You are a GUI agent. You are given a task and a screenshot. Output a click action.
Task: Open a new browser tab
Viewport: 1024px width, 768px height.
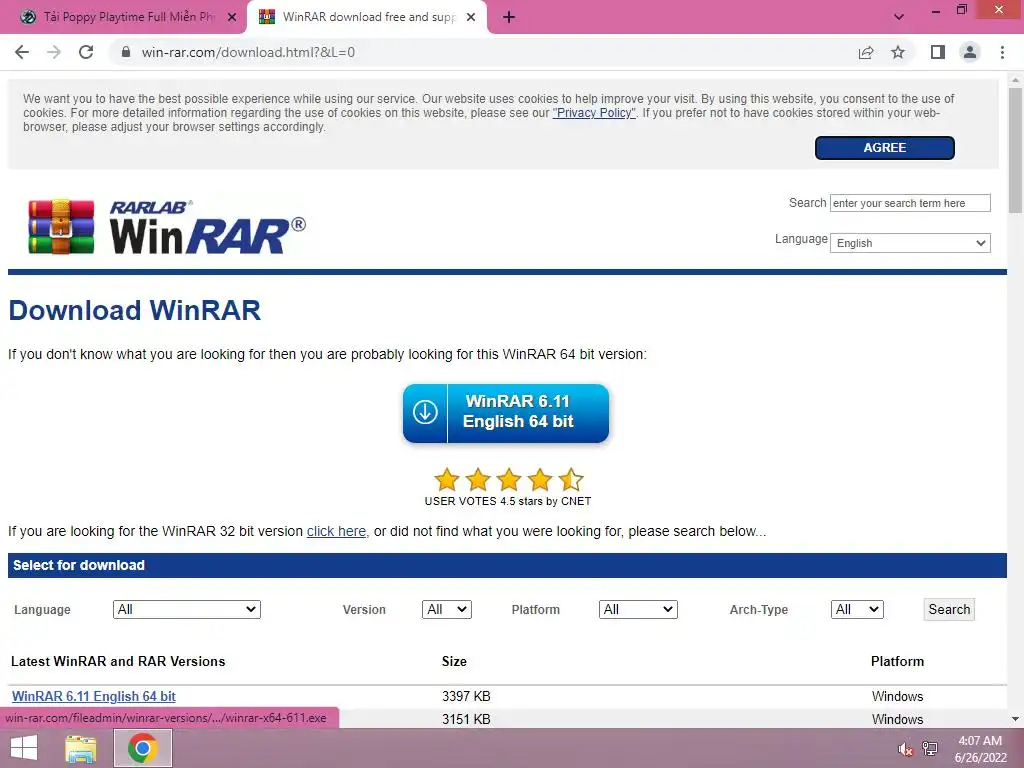tap(509, 17)
